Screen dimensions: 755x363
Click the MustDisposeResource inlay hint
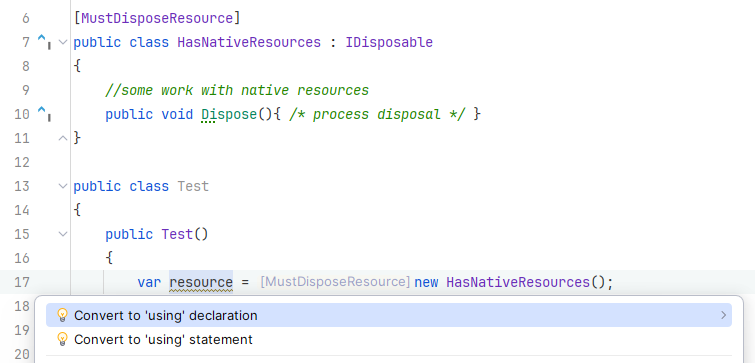(x=335, y=282)
